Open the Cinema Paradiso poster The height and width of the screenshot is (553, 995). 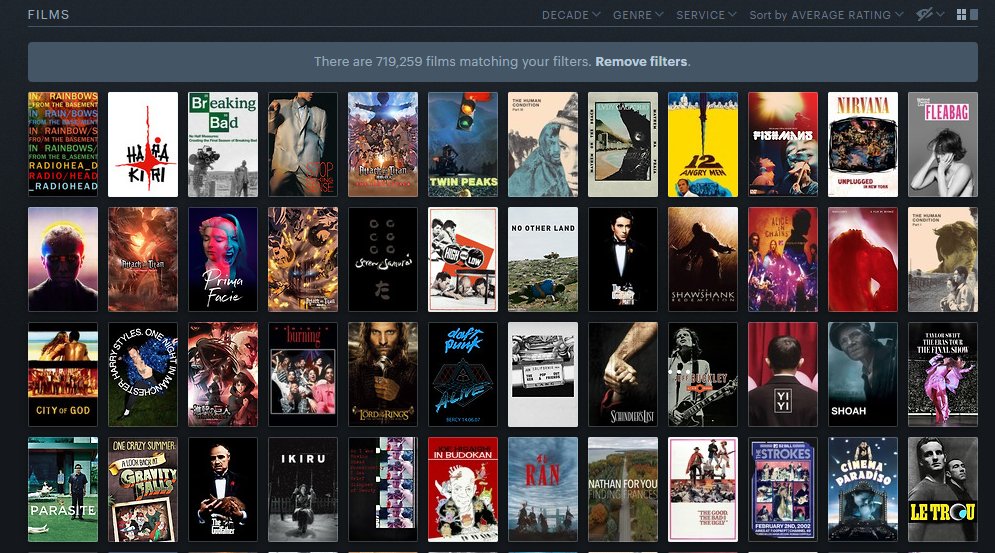click(x=862, y=489)
